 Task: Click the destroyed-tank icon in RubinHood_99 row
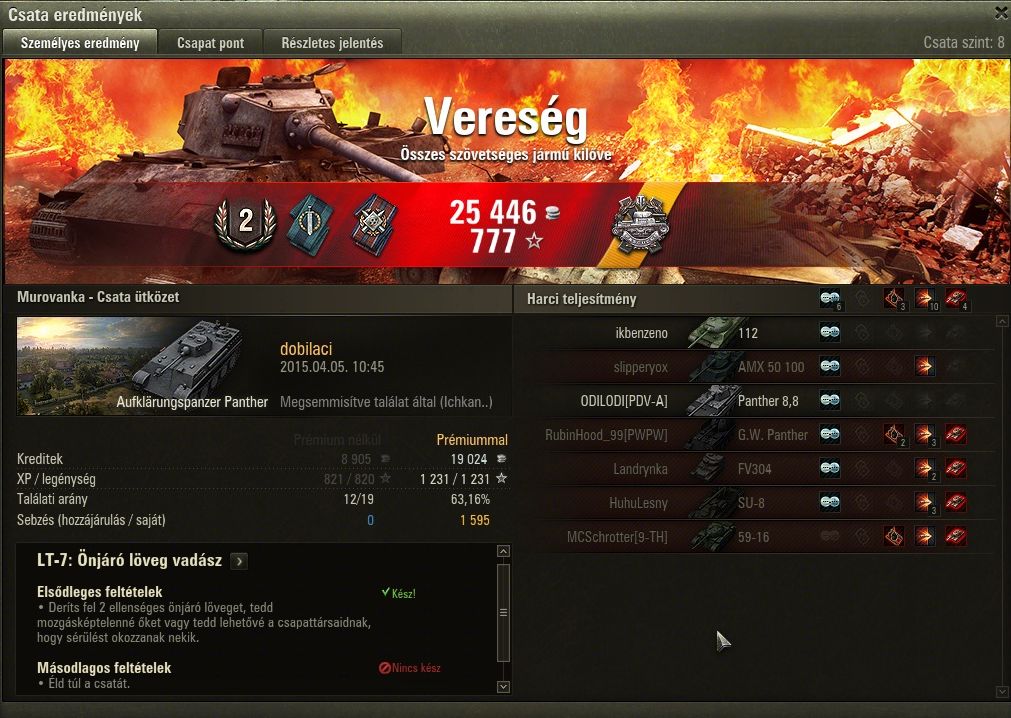956,434
